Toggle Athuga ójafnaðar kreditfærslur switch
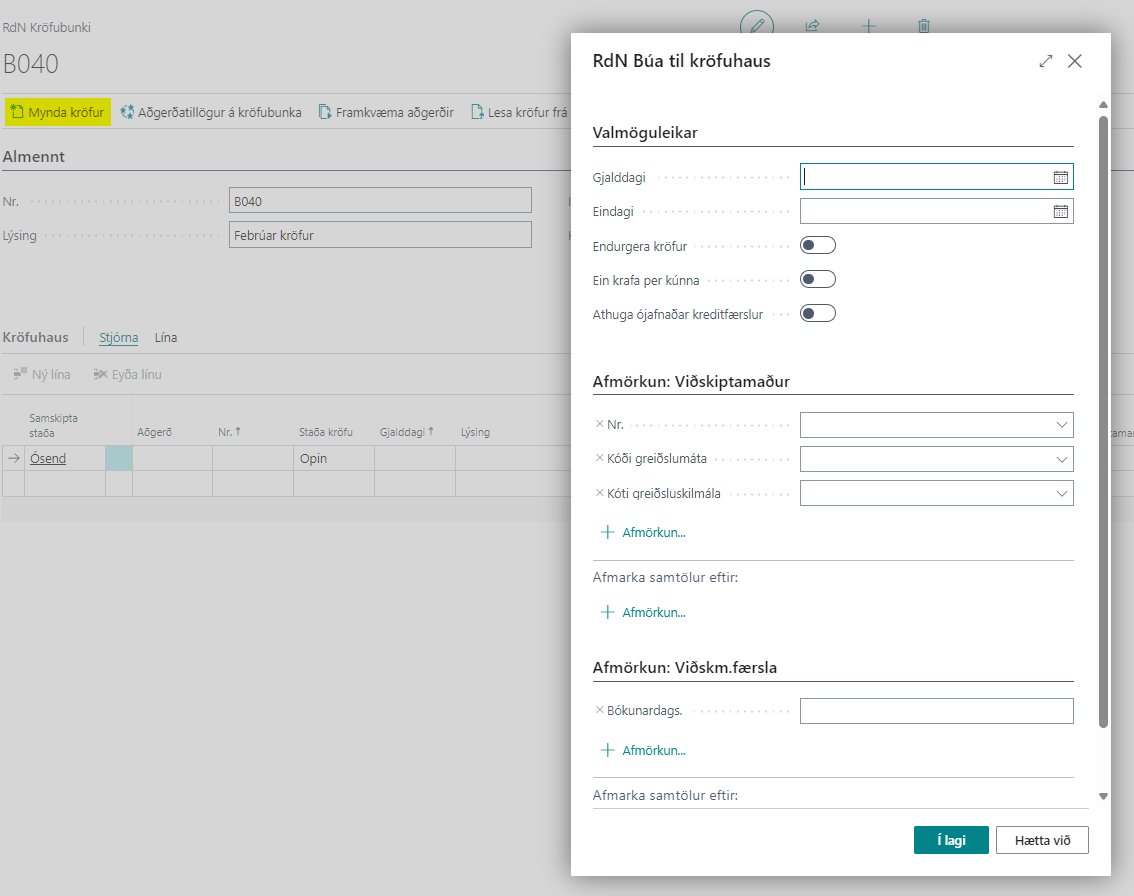 click(817, 314)
